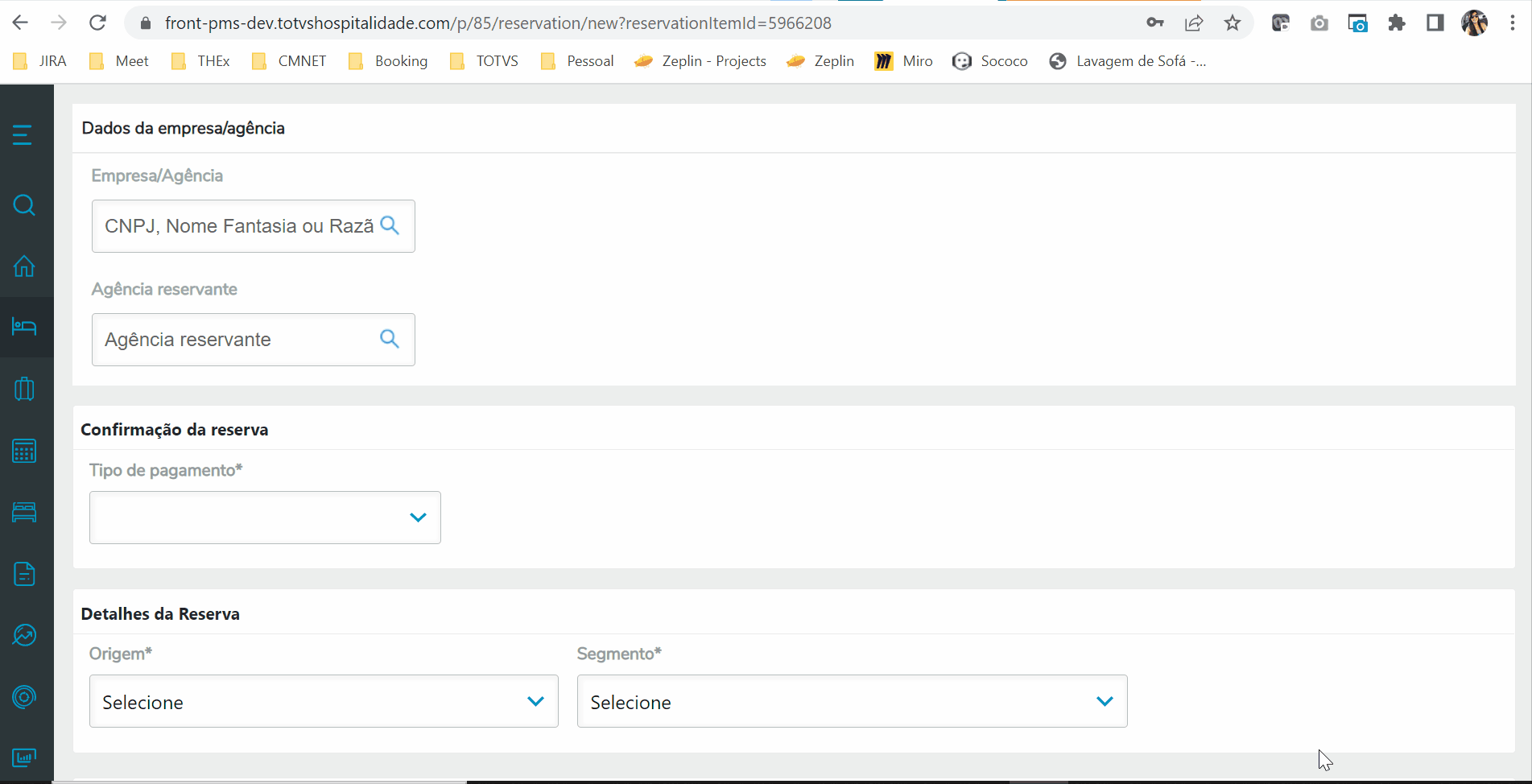1532x784 pixels.
Task: Open the luggage sidebar icon
Action: click(24, 389)
